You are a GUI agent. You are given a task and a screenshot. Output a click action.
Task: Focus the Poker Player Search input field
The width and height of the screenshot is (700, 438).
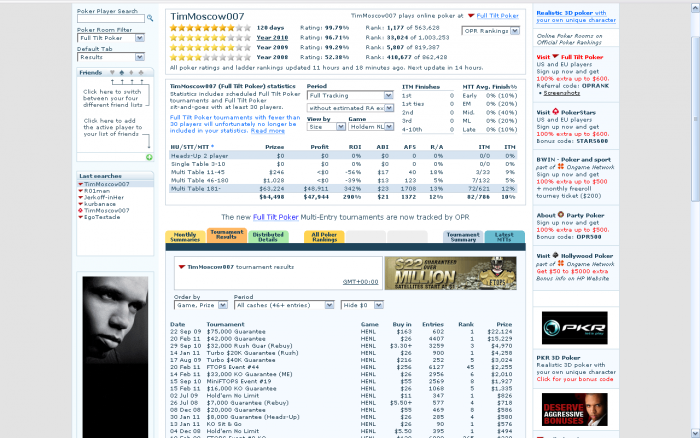tap(111, 18)
